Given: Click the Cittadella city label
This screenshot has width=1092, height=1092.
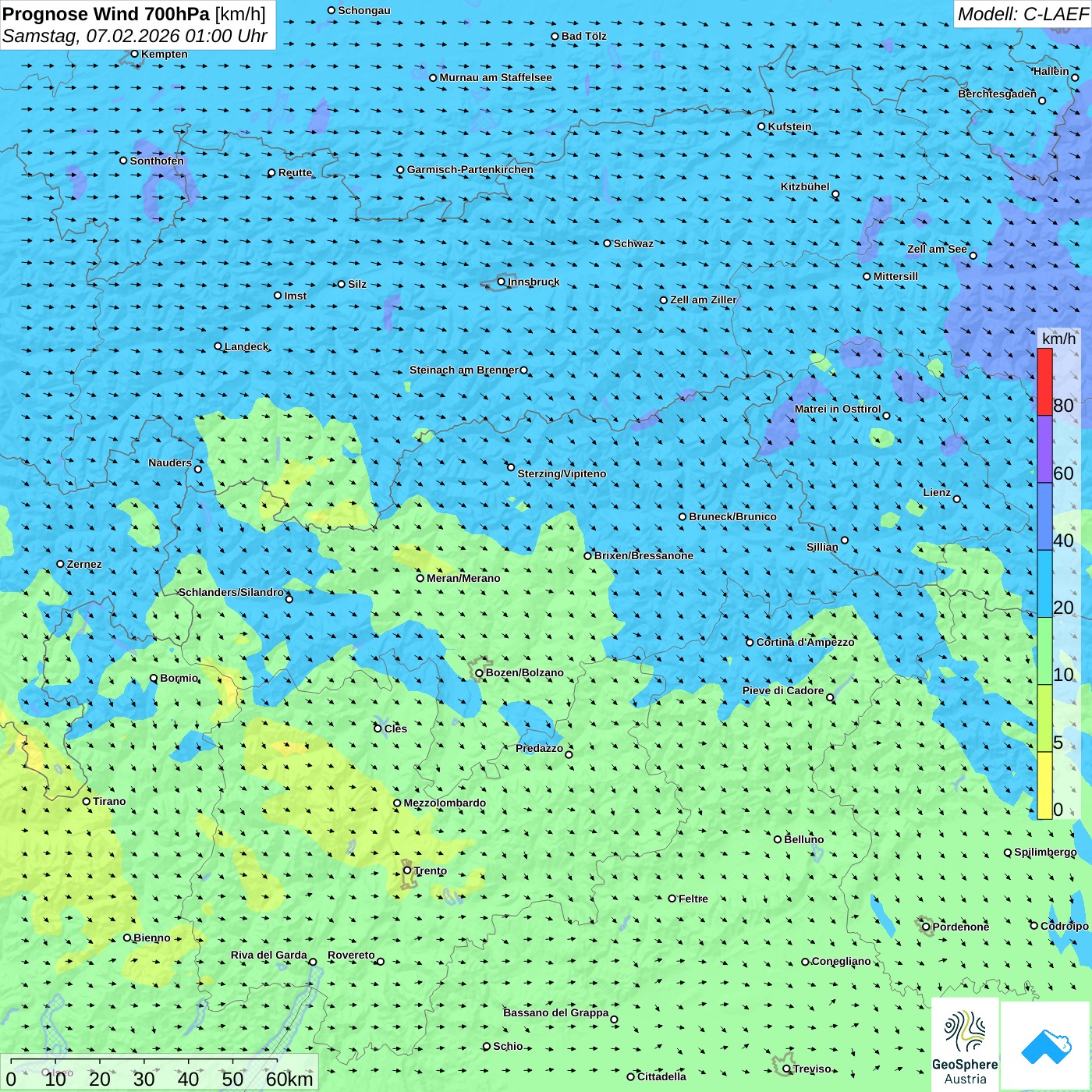Looking at the screenshot, I should pos(661,1076).
